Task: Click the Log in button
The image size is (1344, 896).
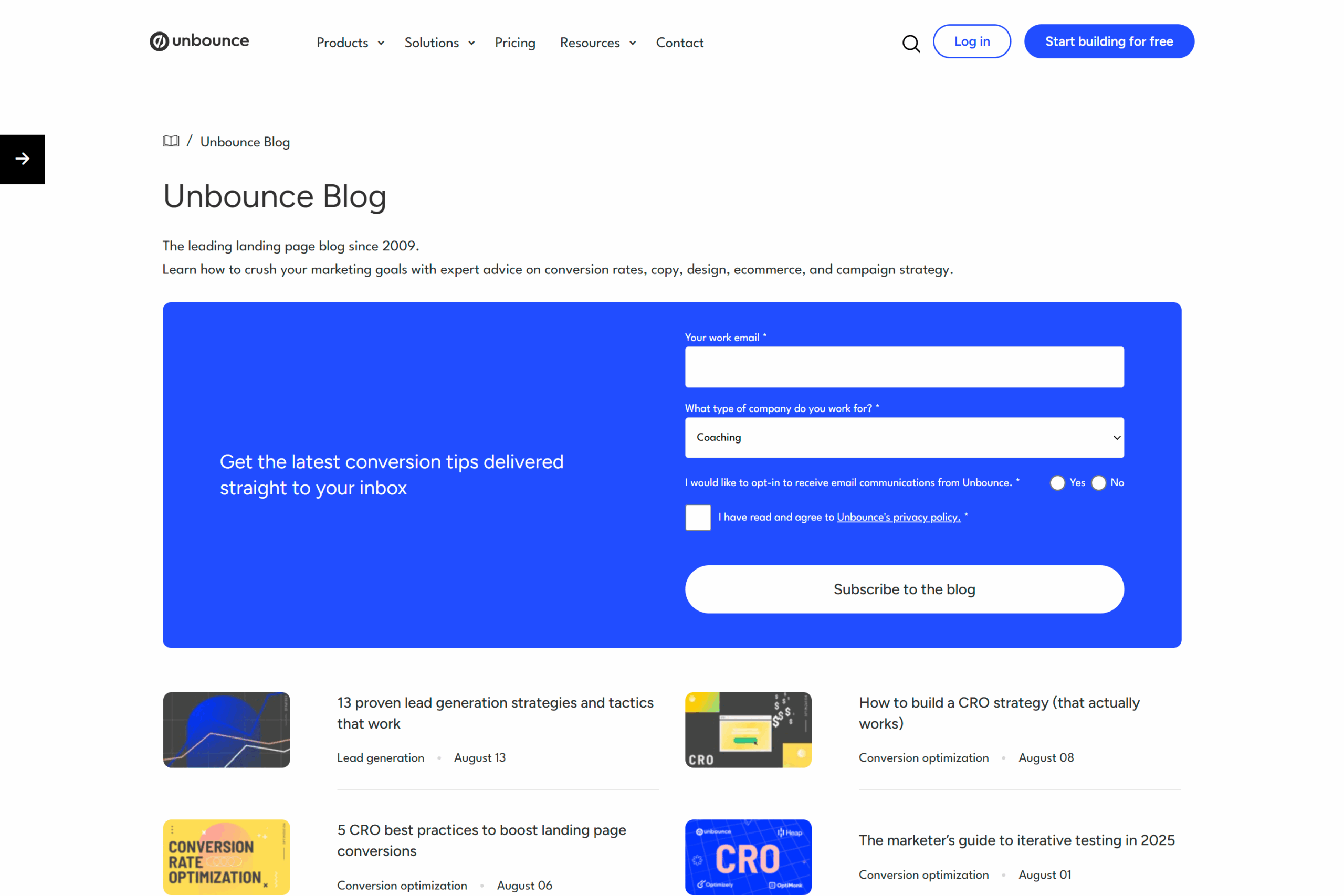Action: pyautogui.click(x=971, y=41)
